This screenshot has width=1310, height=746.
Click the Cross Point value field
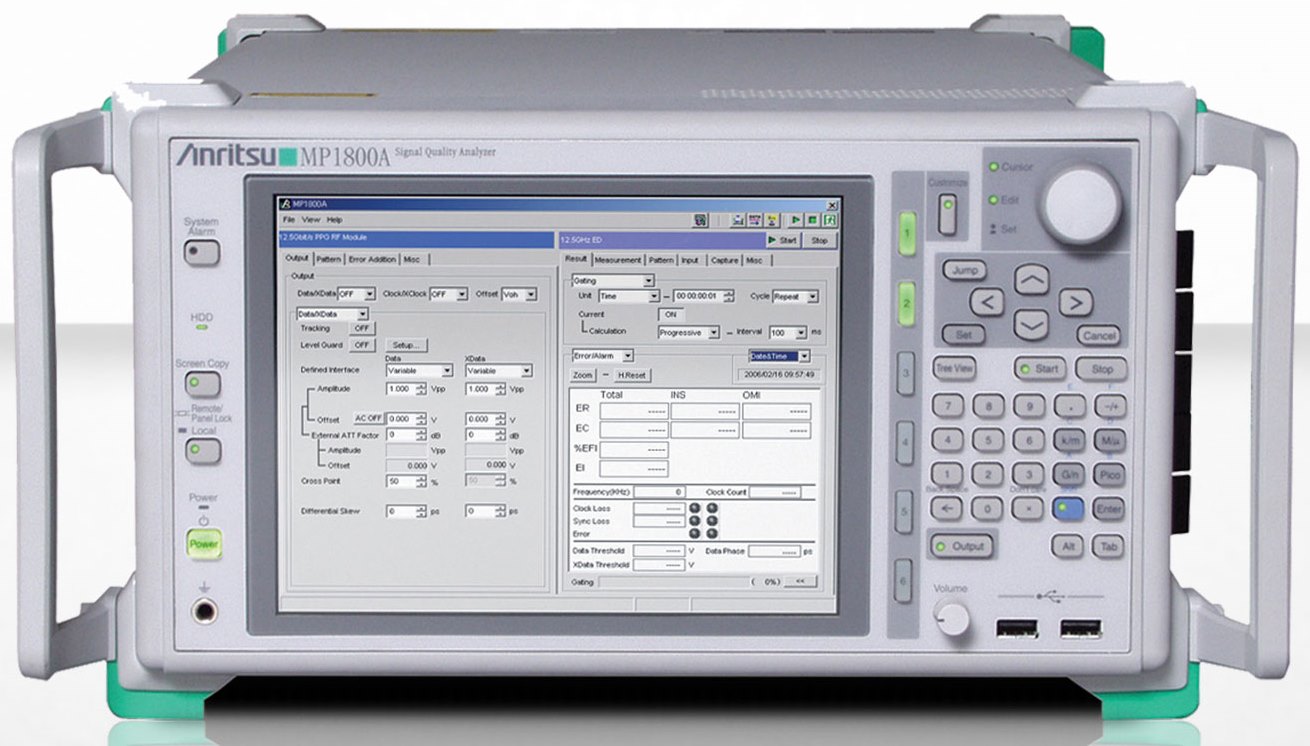tap(401, 481)
